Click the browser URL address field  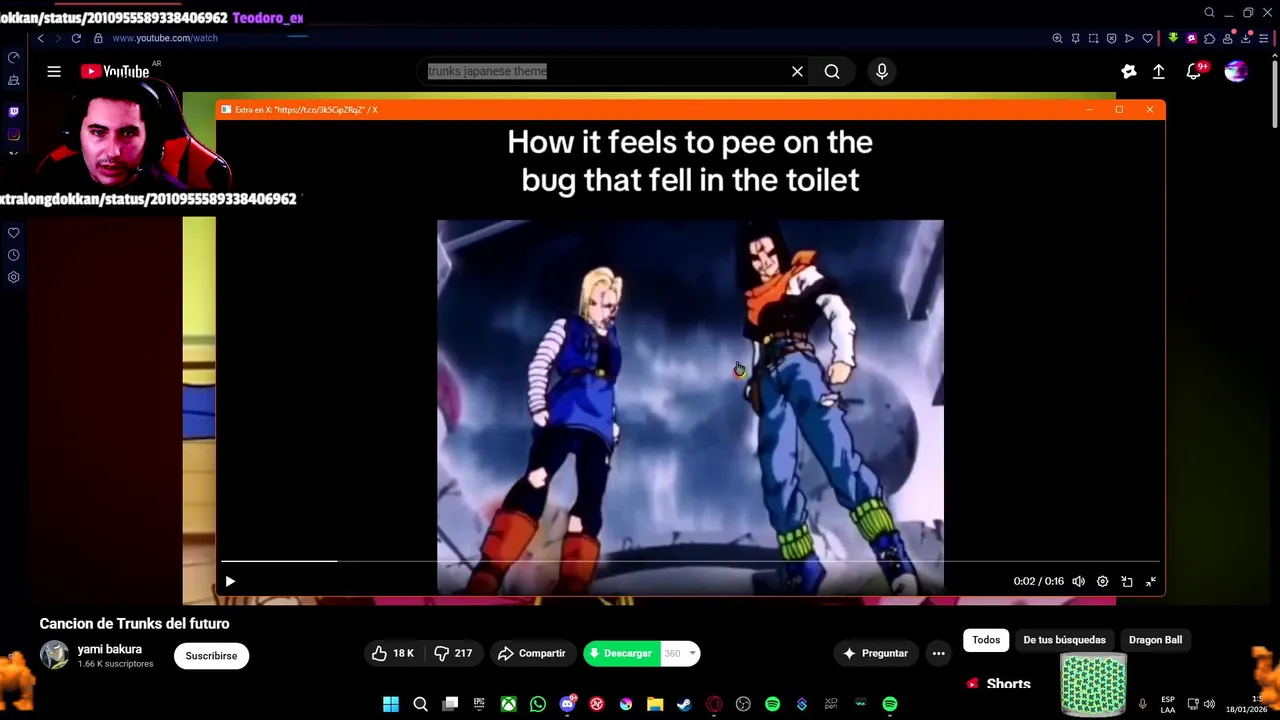(x=164, y=38)
